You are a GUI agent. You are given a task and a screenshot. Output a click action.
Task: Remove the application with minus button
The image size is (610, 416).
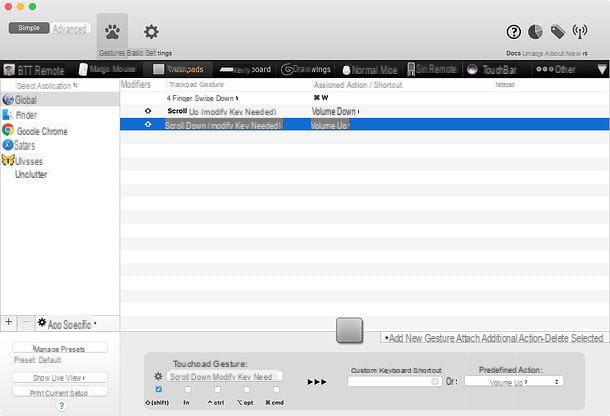26,322
